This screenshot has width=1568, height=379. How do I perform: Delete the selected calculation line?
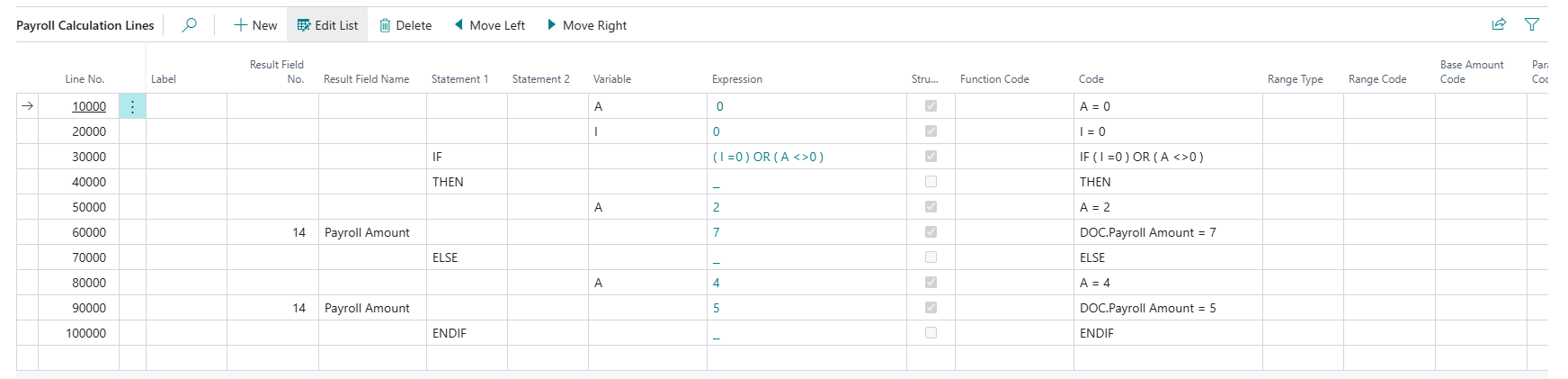point(405,25)
